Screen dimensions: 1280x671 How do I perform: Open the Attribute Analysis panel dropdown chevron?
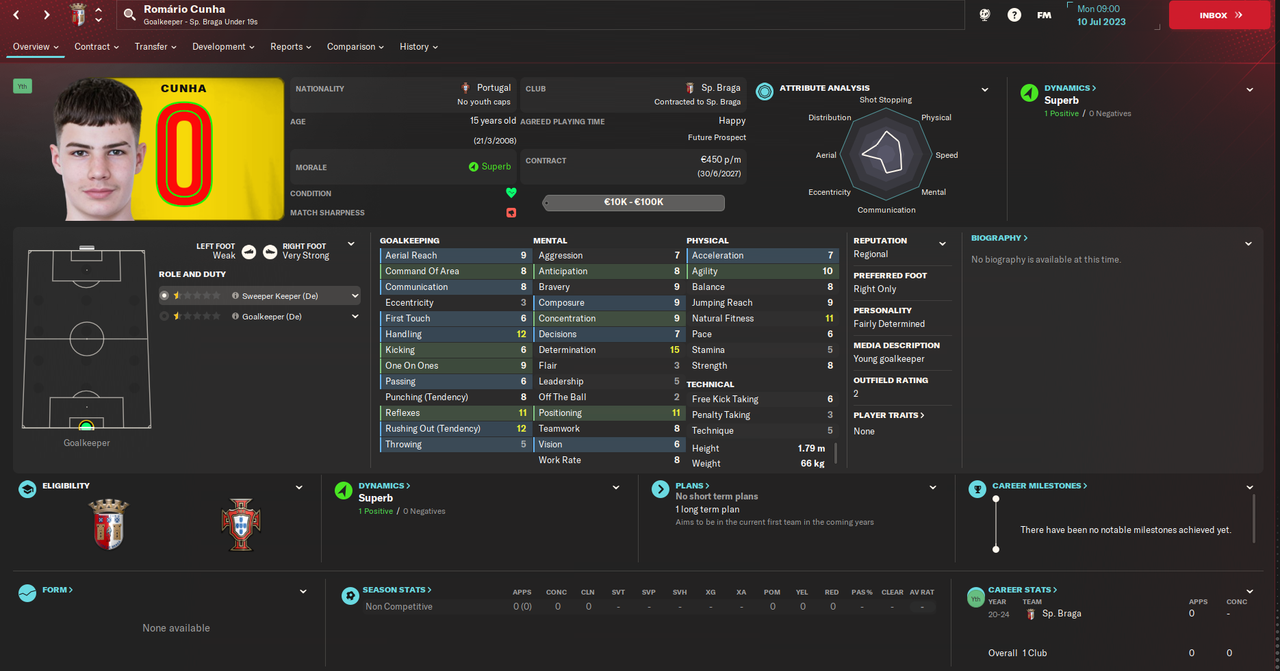coord(985,90)
